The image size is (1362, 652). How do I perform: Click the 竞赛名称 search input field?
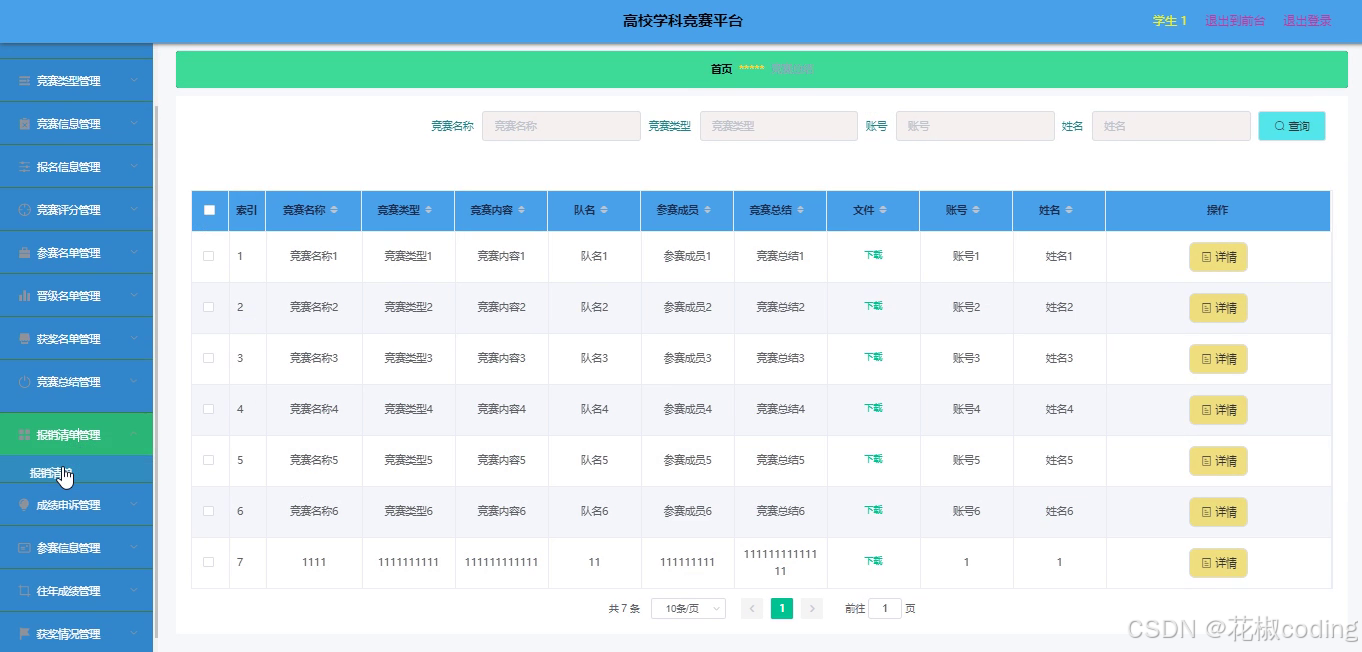tap(560, 125)
